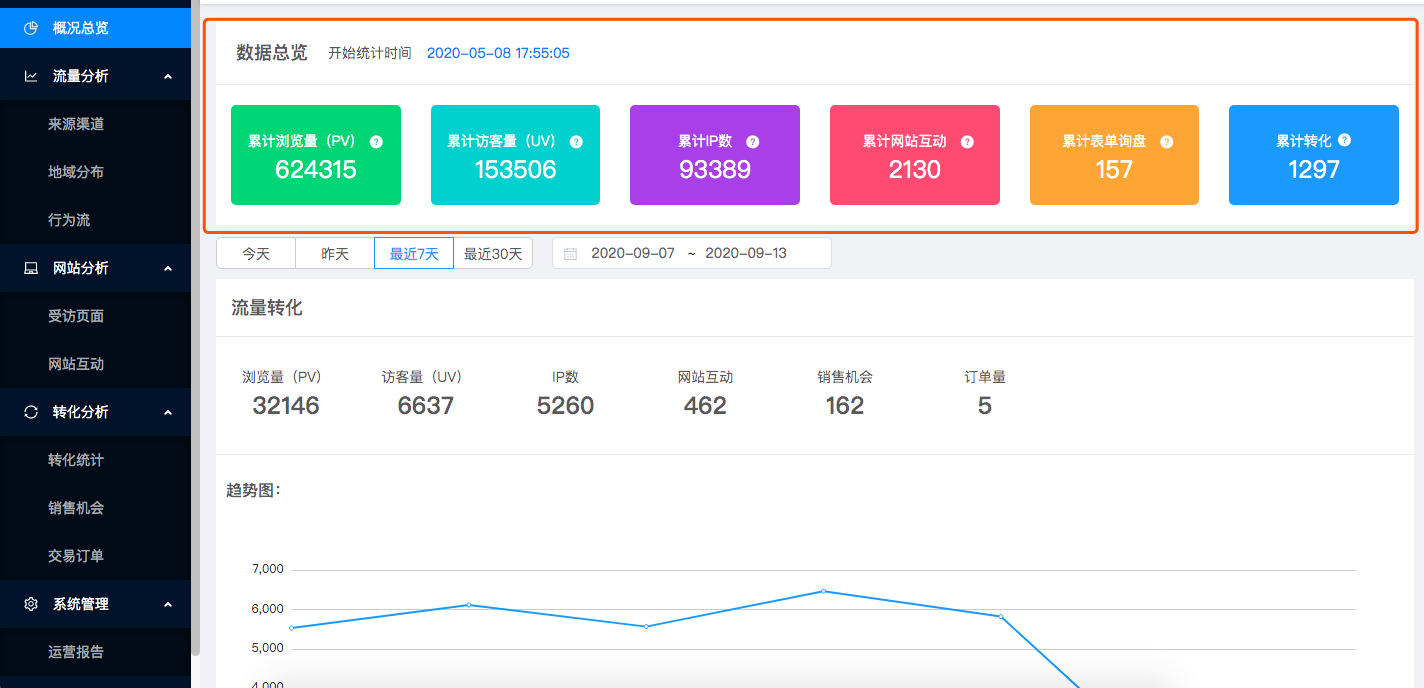The height and width of the screenshot is (688, 1424).
Task: Click calendar icon in date range picker
Action: click(x=571, y=254)
